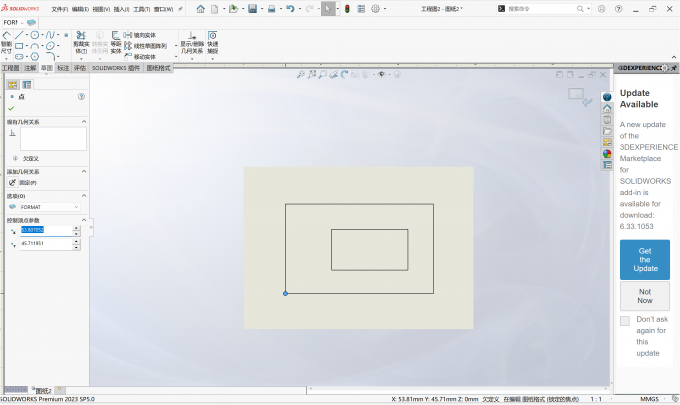This screenshot has height=405, width=680.
Task: Open Quick Snaps tool
Action: click(212, 42)
